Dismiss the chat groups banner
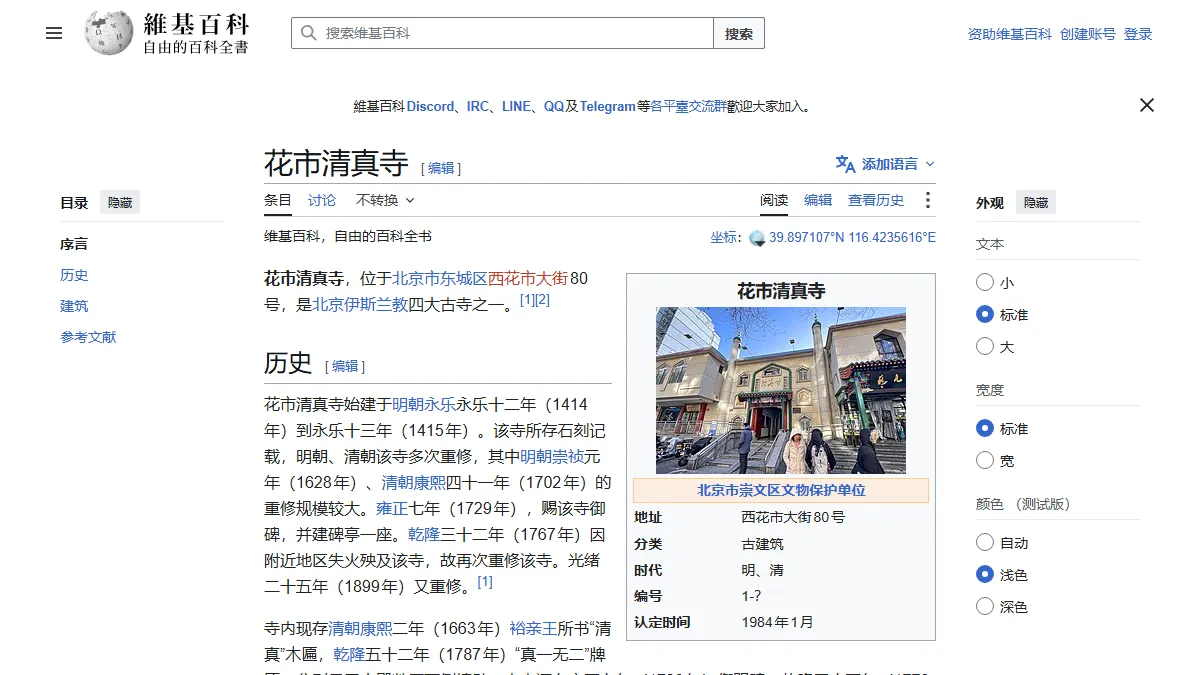 click(1147, 105)
